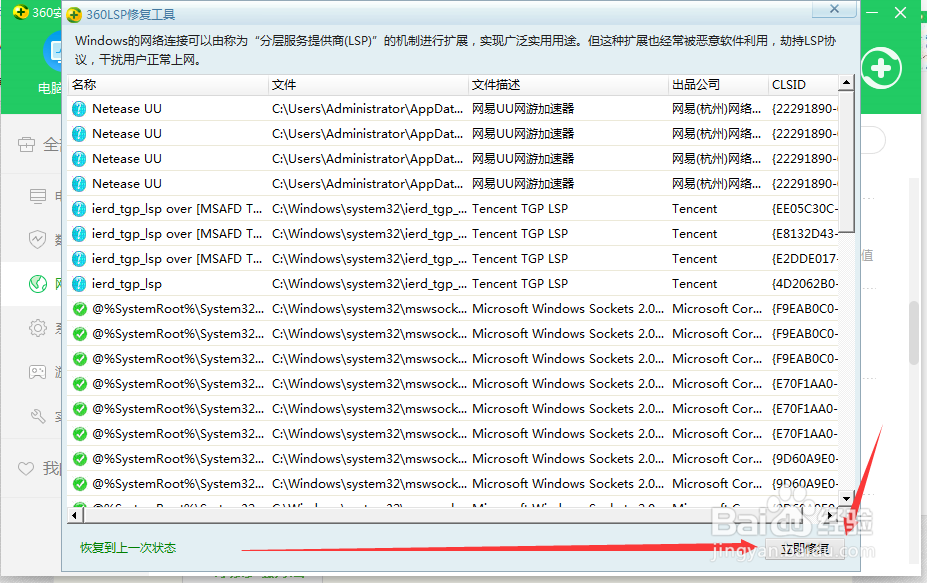This screenshot has height=583, width=927.
Task: Click the 文件描述 column header
Action: tap(568, 85)
